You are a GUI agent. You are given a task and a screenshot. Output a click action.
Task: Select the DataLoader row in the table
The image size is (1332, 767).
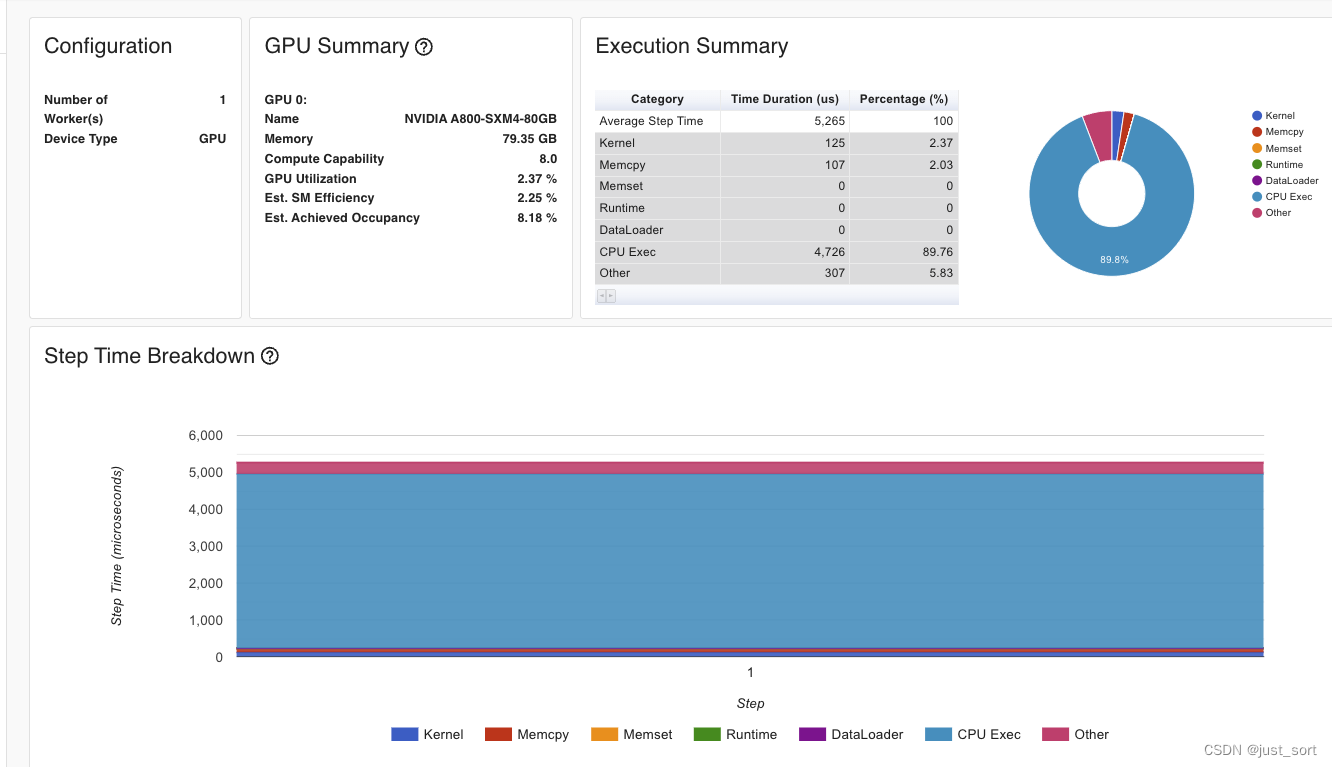[776, 230]
